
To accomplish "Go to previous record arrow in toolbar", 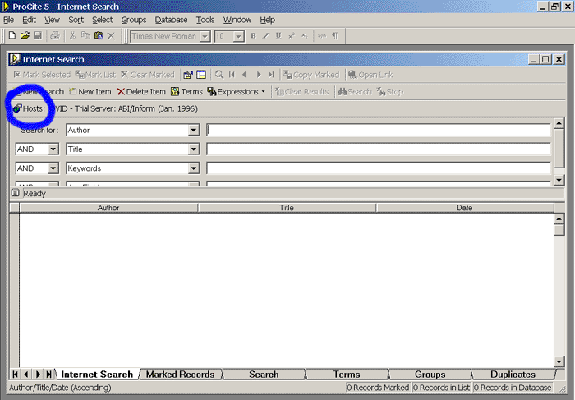I will pos(245,75).
